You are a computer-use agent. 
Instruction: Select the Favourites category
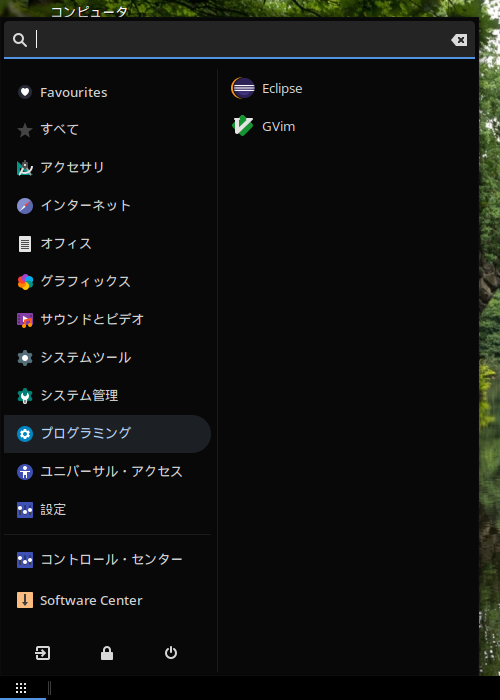tap(107, 92)
